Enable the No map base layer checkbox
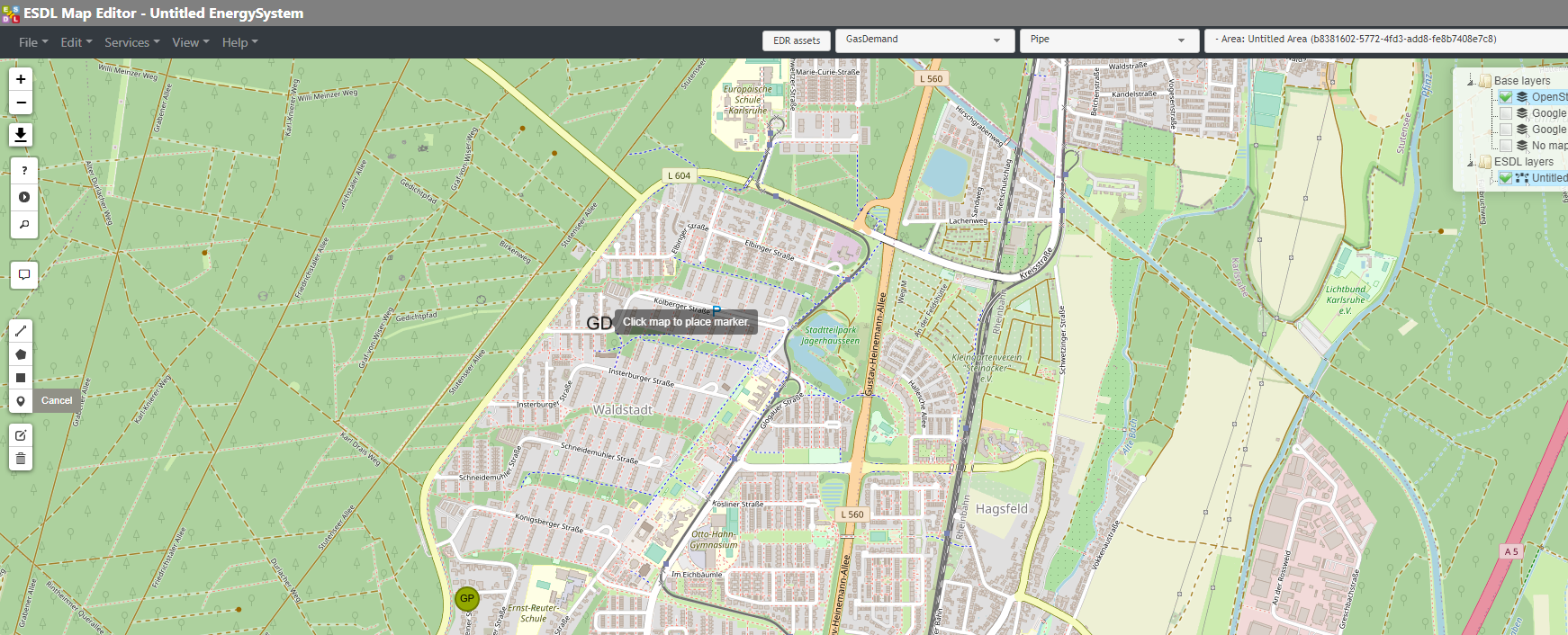Image resolution: width=1568 pixels, height=635 pixels. (1505, 146)
